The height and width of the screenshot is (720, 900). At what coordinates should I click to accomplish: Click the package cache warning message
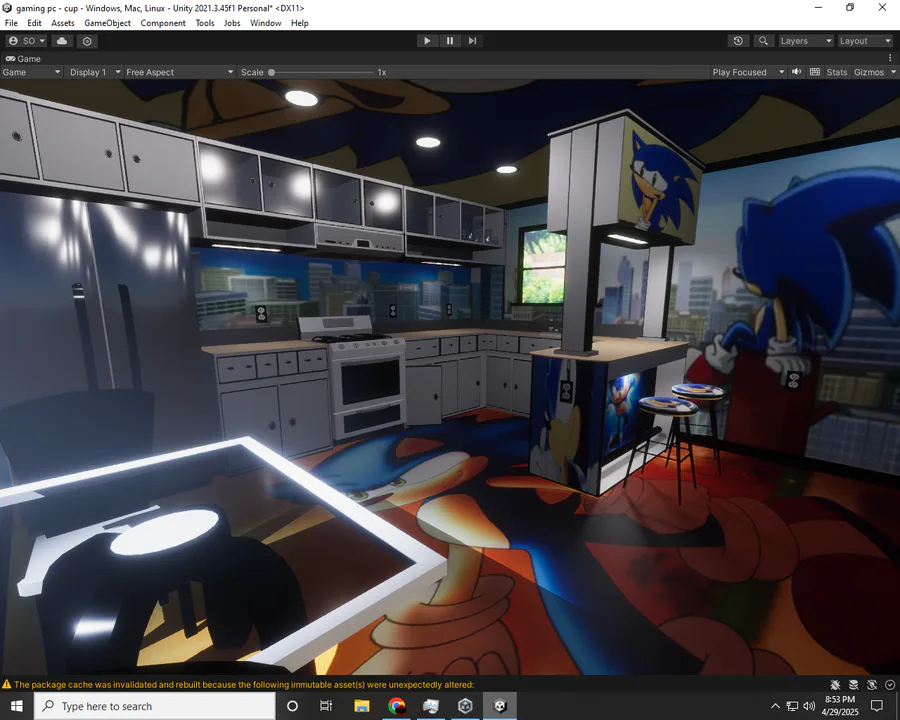pyautogui.click(x=244, y=684)
